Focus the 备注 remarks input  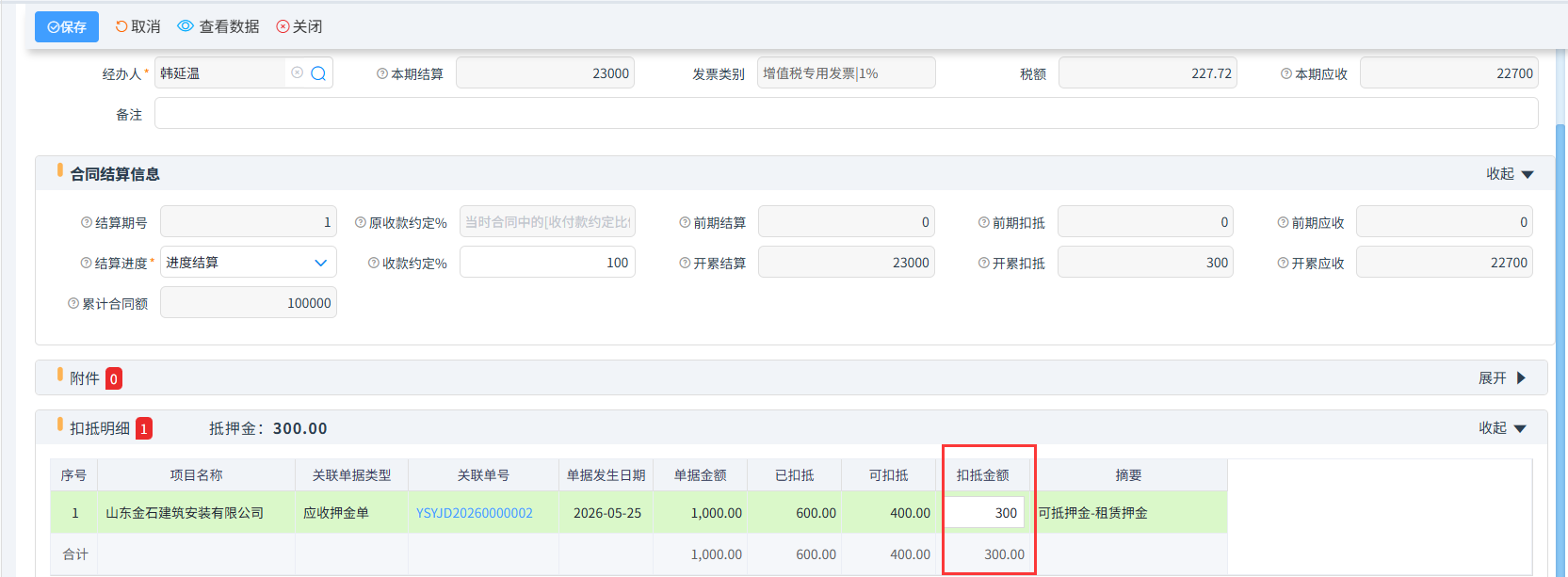[x=846, y=113]
